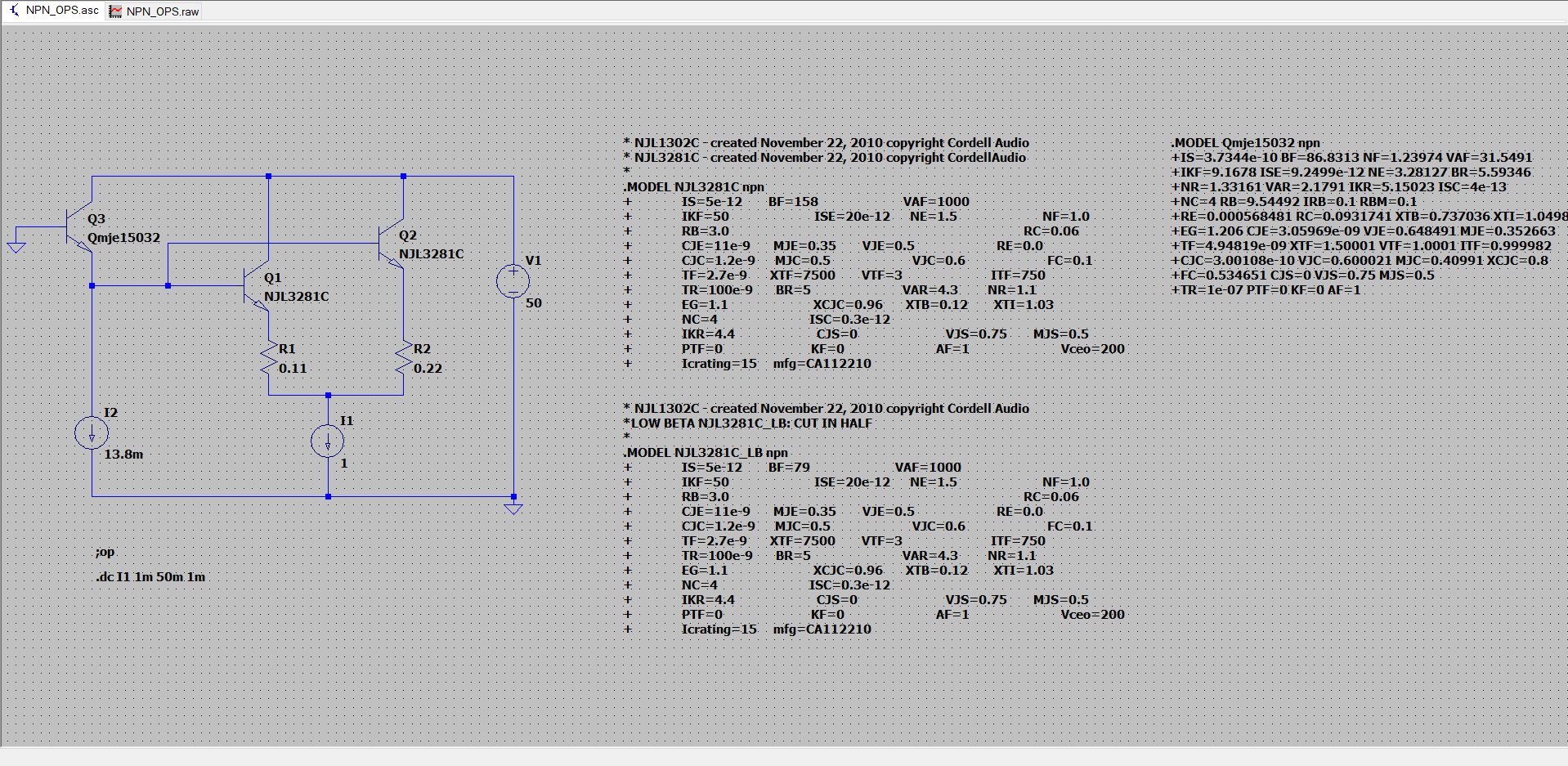
Task: Click the V1 reference designator label
Action: tap(533, 261)
